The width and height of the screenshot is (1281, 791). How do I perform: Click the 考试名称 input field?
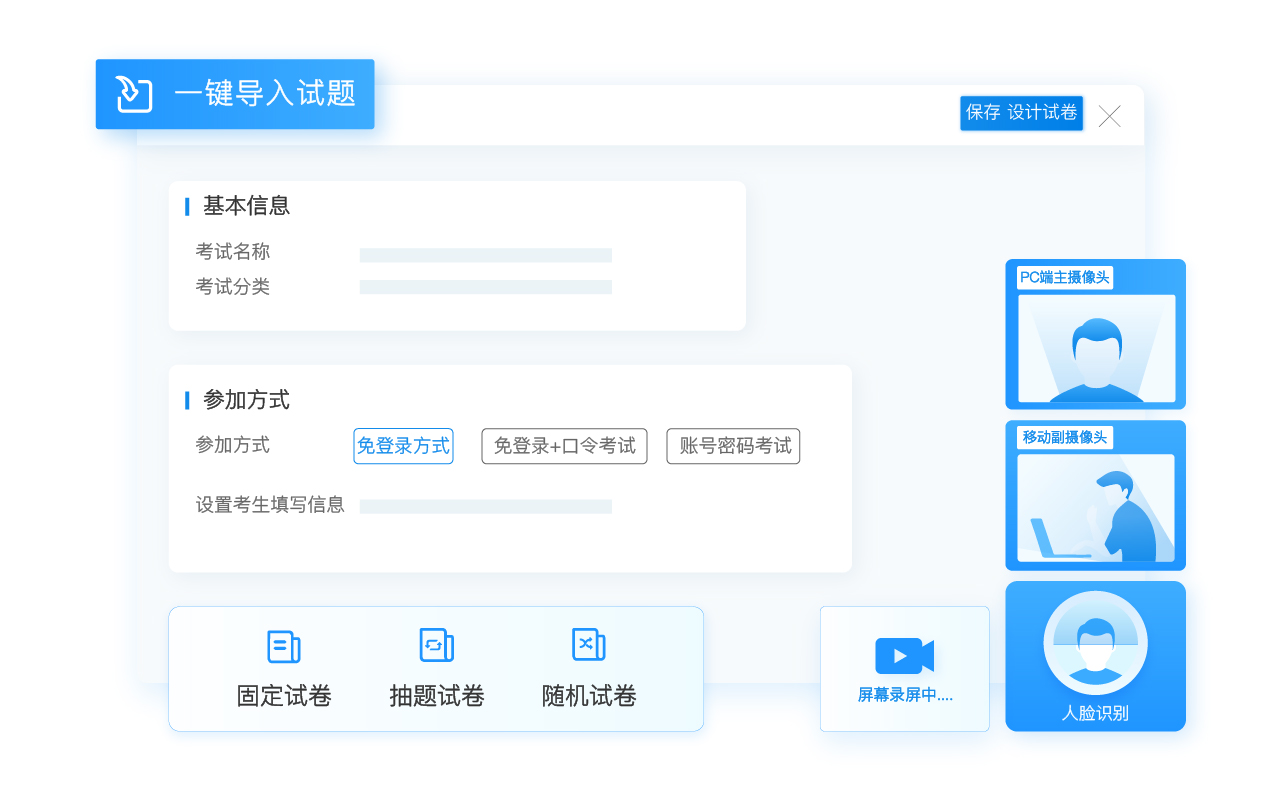tap(485, 255)
